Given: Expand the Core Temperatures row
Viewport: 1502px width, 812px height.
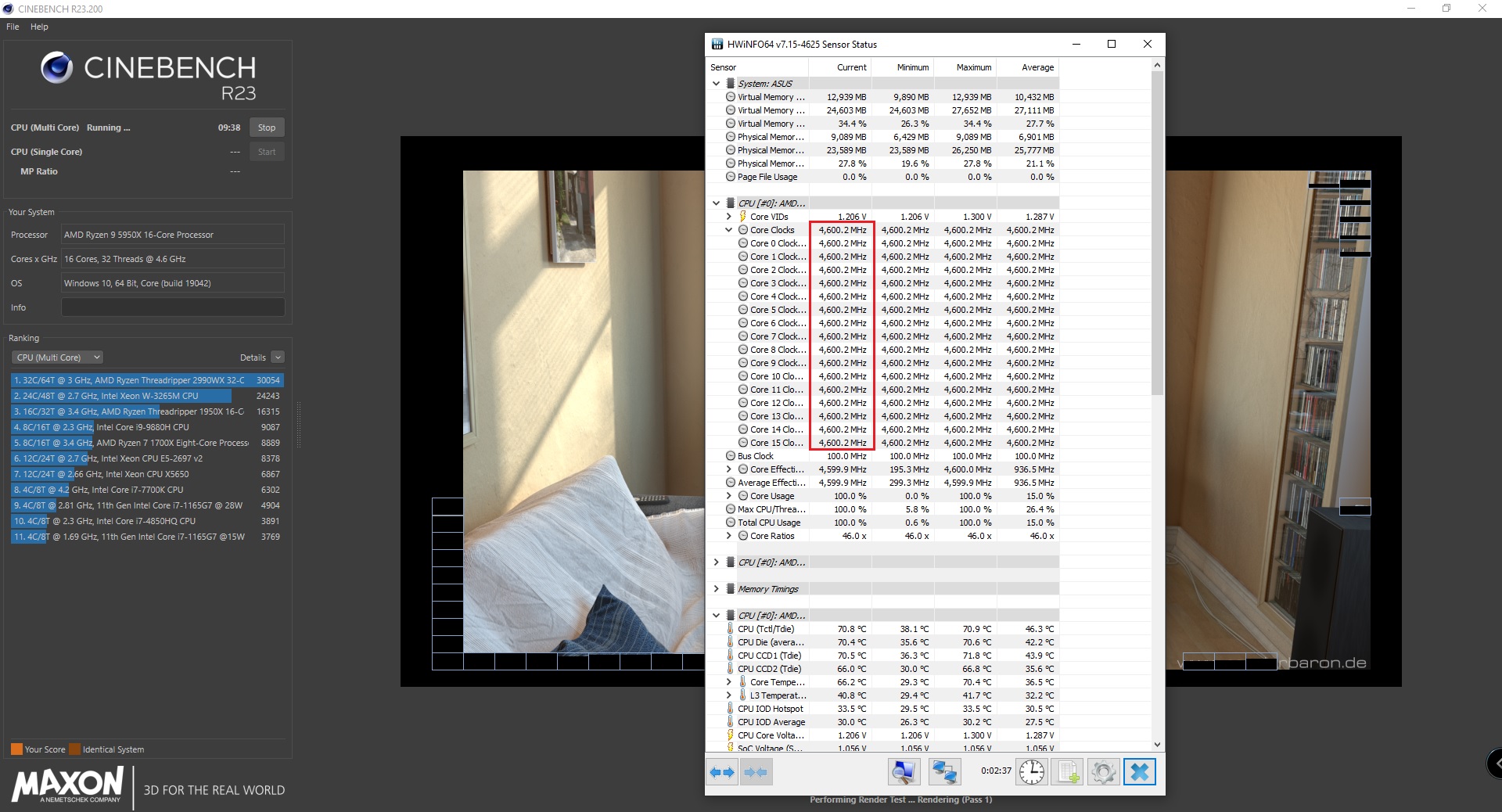Looking at the screenshot, I should point(728,682).
